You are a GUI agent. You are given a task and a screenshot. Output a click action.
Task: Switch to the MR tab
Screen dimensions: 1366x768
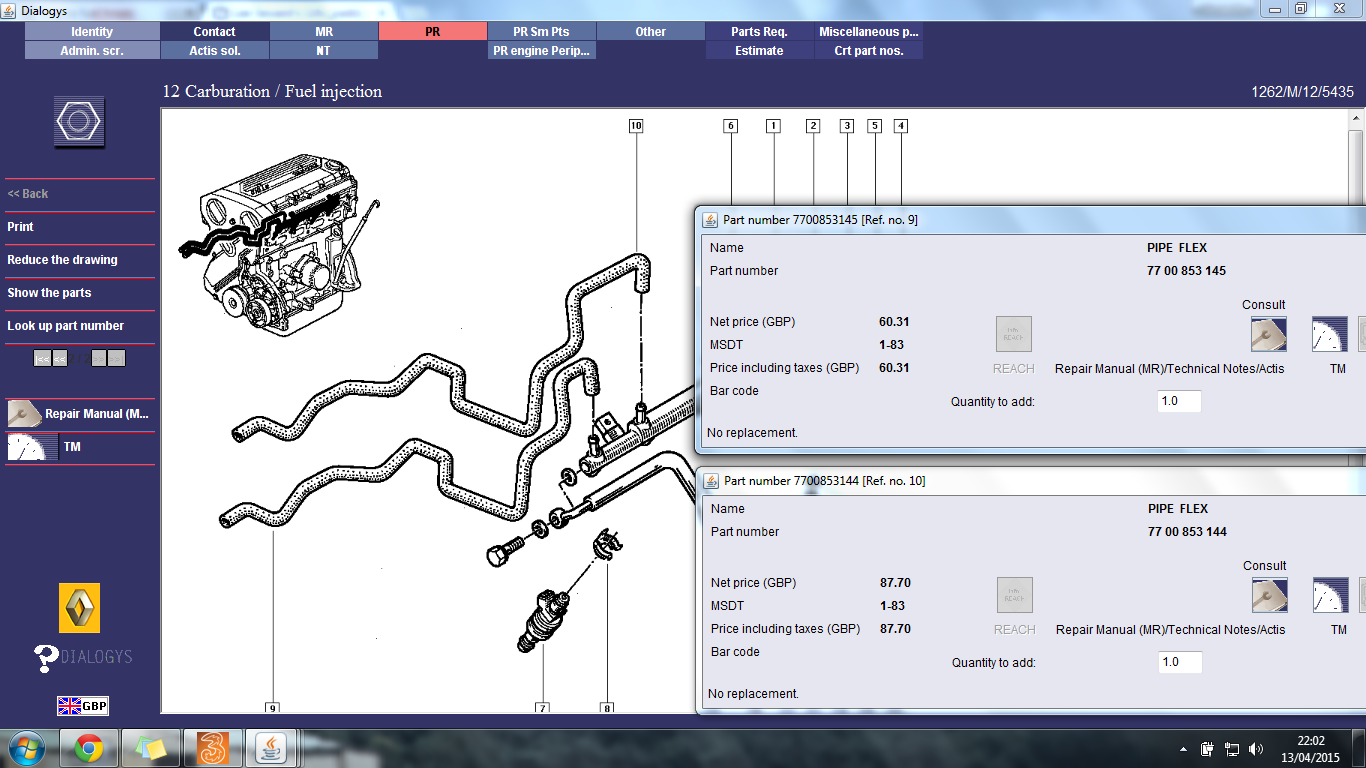[324, 31]
